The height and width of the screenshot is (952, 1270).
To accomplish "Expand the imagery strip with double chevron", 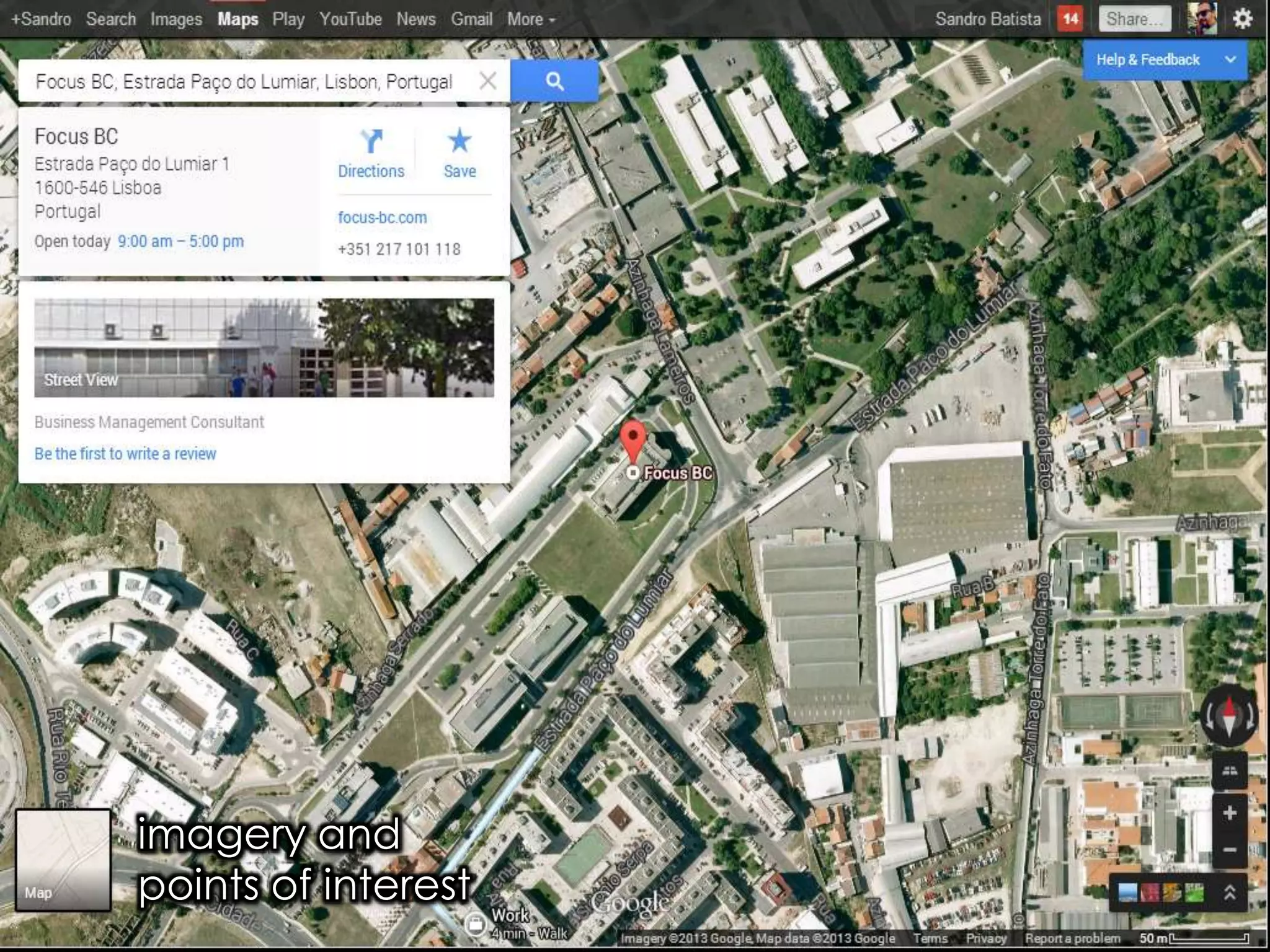I will click(1230, 892).
